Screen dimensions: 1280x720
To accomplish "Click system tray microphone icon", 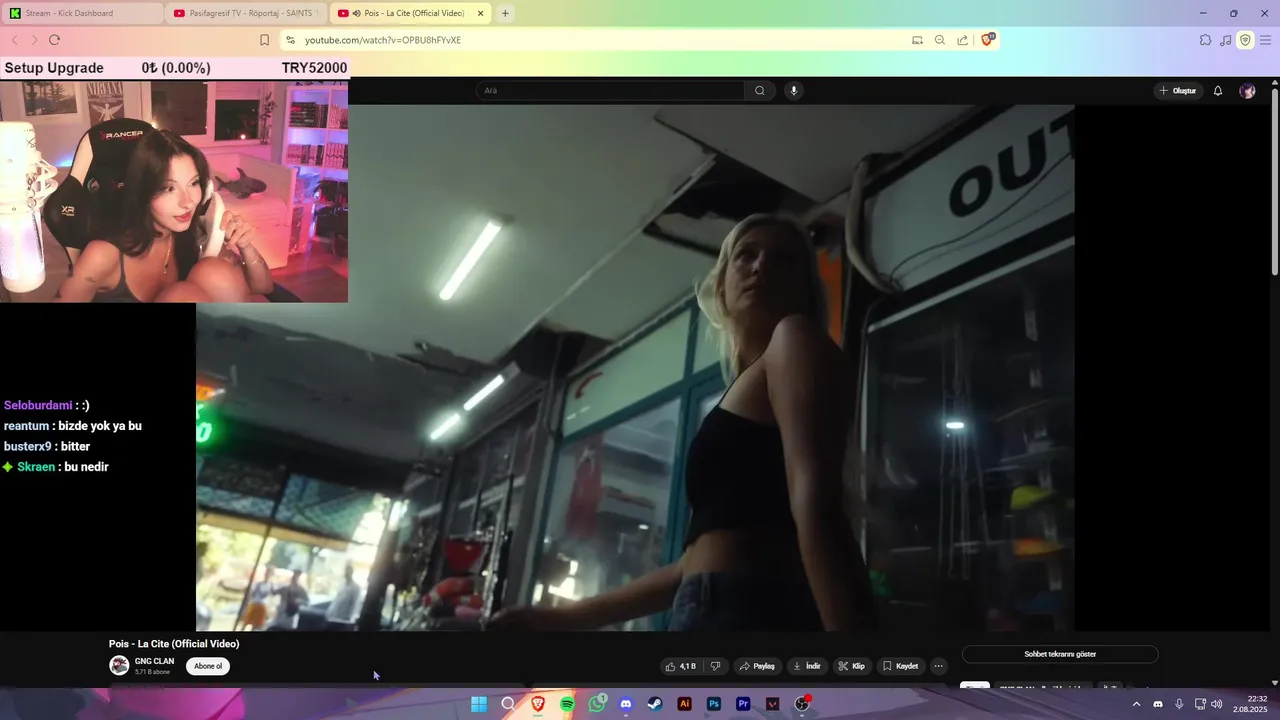I will (x=1179, y=704).
